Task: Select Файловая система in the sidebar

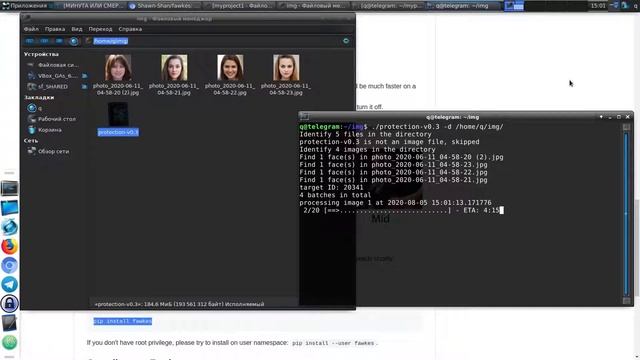Action: (54, 65)
